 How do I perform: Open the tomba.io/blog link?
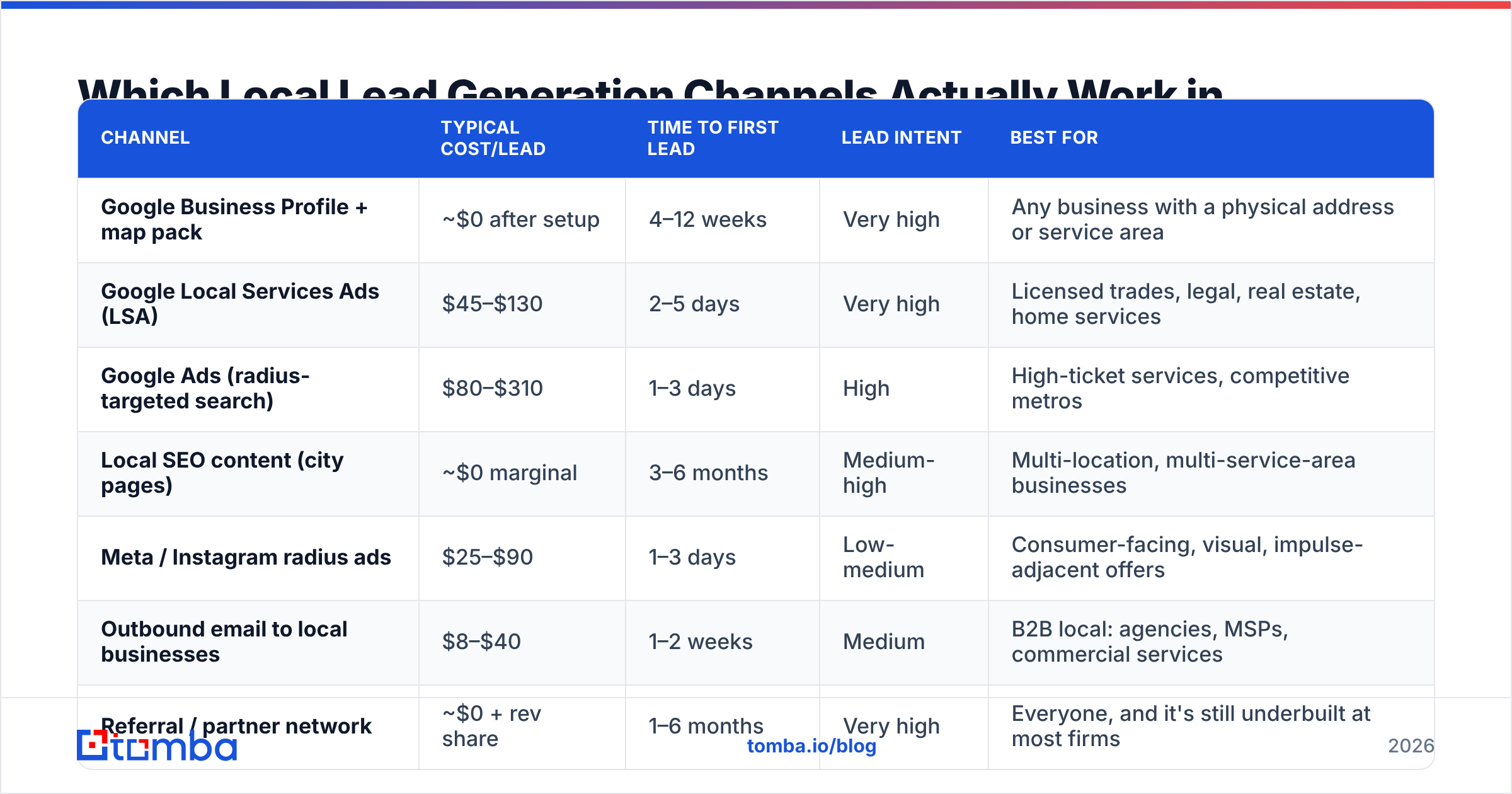811,746
